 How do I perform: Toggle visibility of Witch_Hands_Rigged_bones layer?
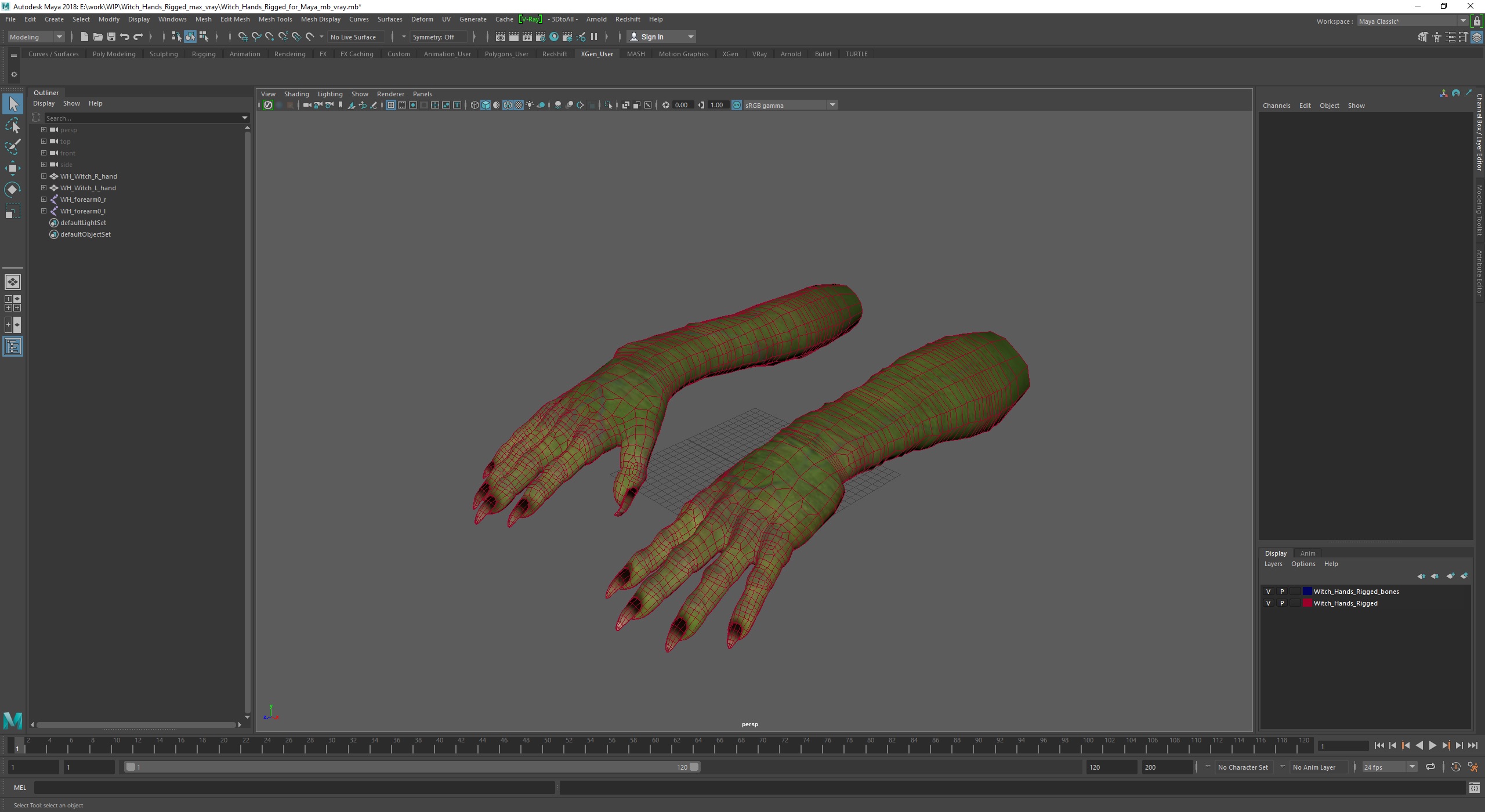point(1268,592)
